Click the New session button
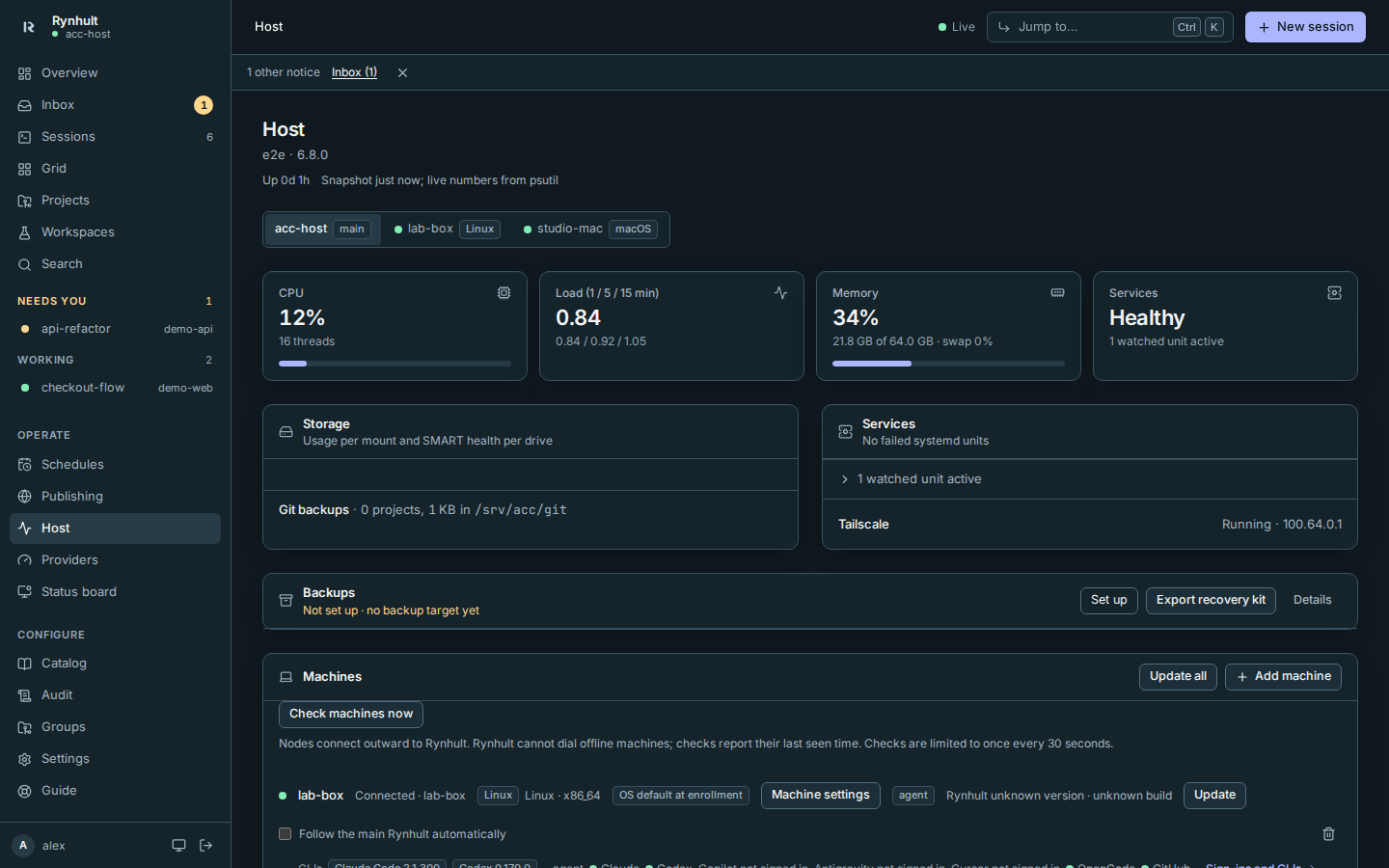This screenshot has width=1389, height=868. (x=1305, y=27)
